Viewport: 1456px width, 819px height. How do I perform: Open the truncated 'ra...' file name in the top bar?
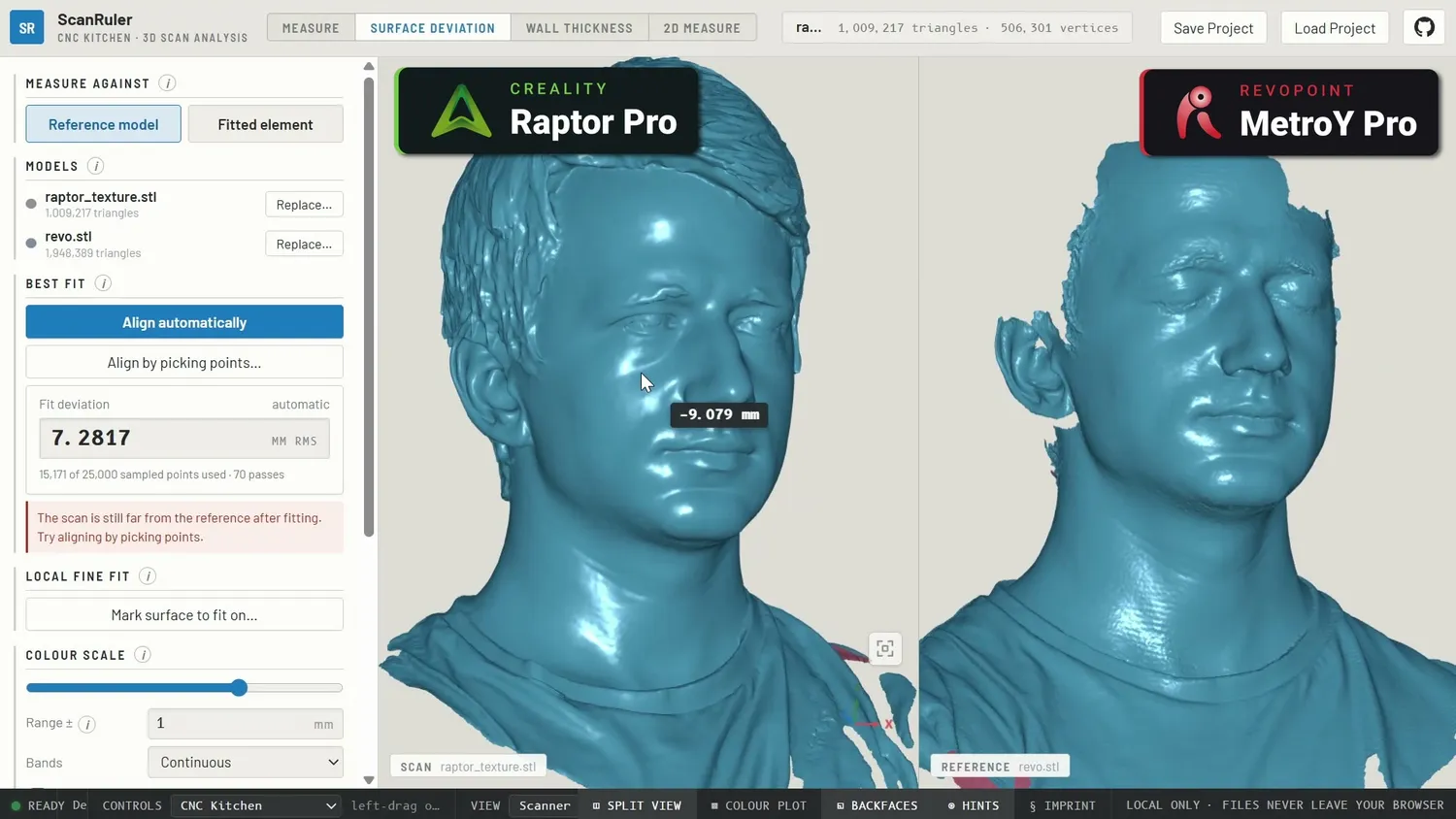point(809,28)
